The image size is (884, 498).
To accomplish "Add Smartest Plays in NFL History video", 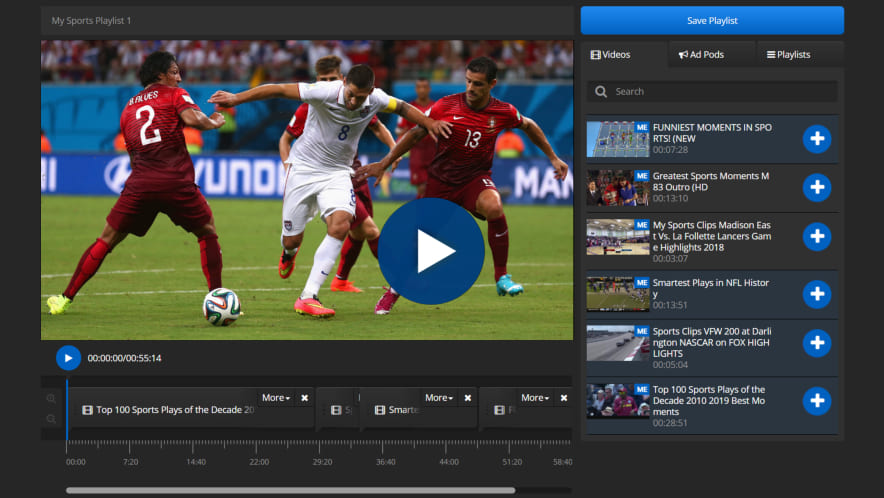I will coord(816,294).
